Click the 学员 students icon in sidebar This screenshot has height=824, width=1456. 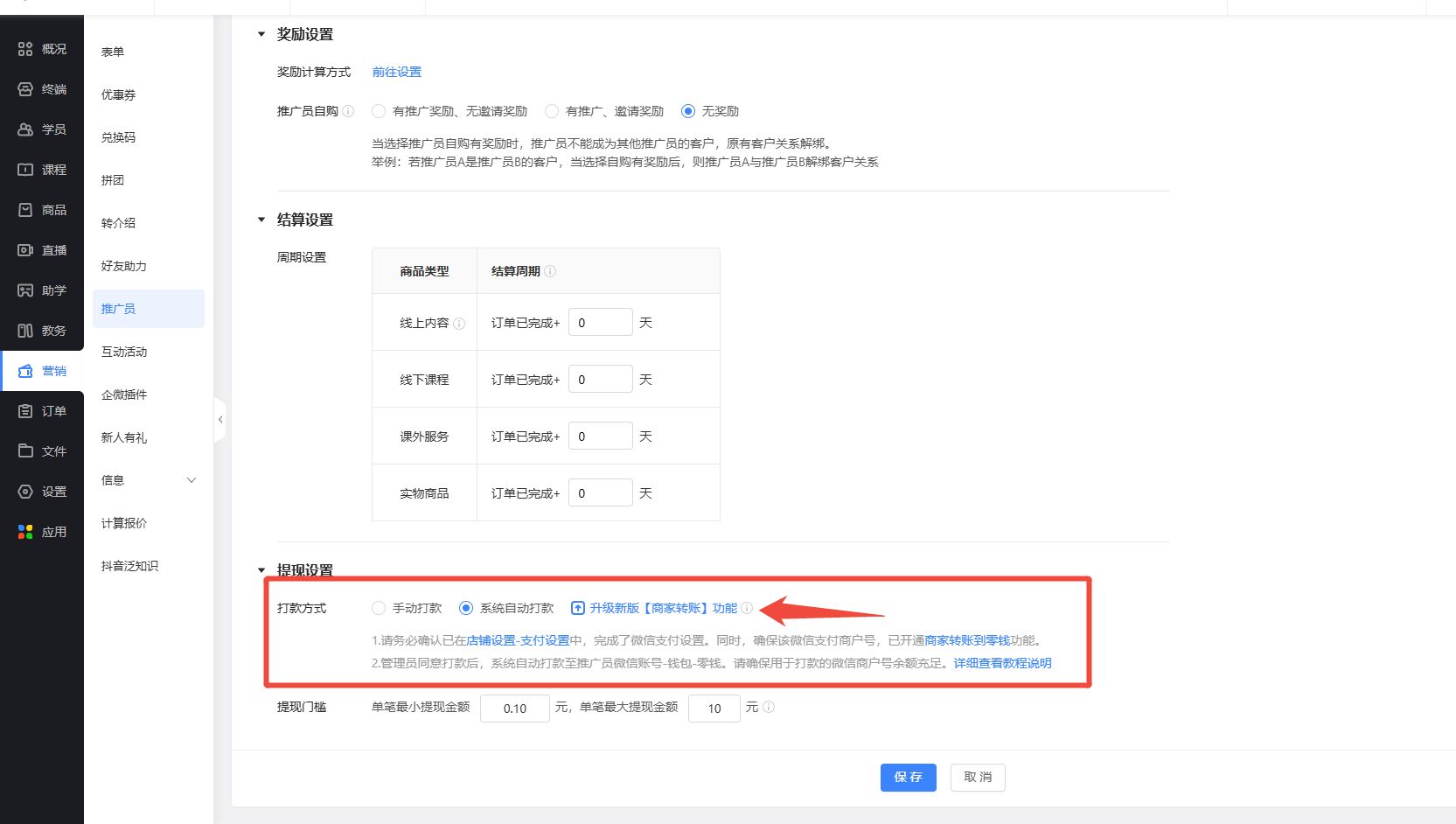pos(25,129)
